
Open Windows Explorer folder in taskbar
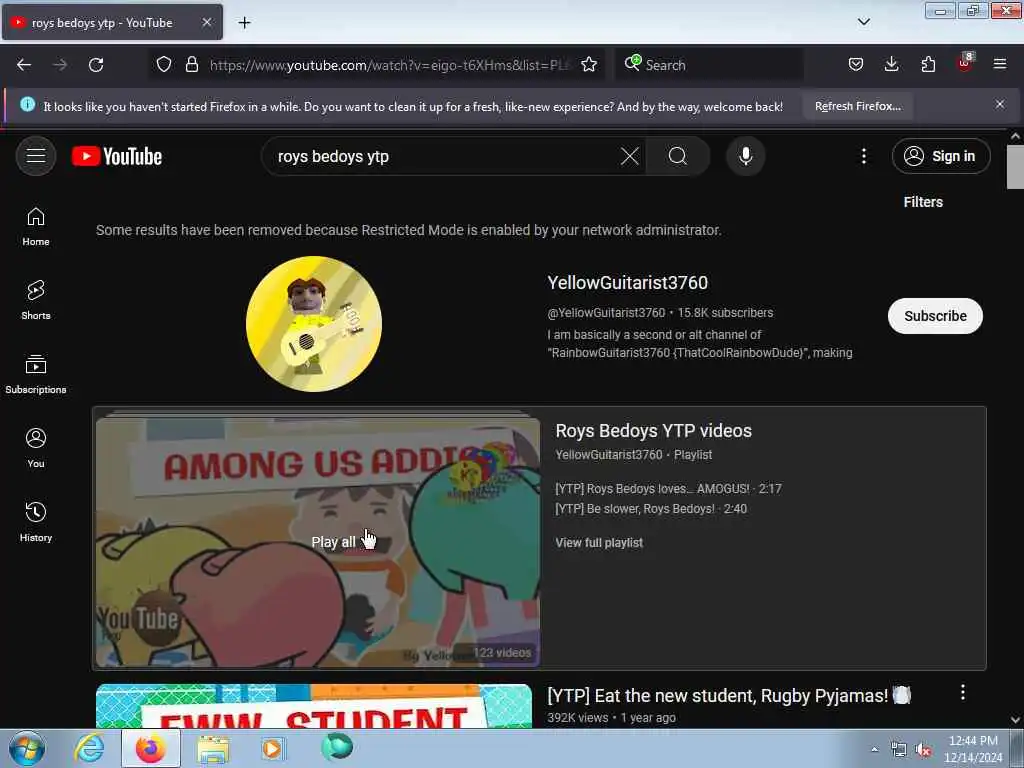(213, 748)
